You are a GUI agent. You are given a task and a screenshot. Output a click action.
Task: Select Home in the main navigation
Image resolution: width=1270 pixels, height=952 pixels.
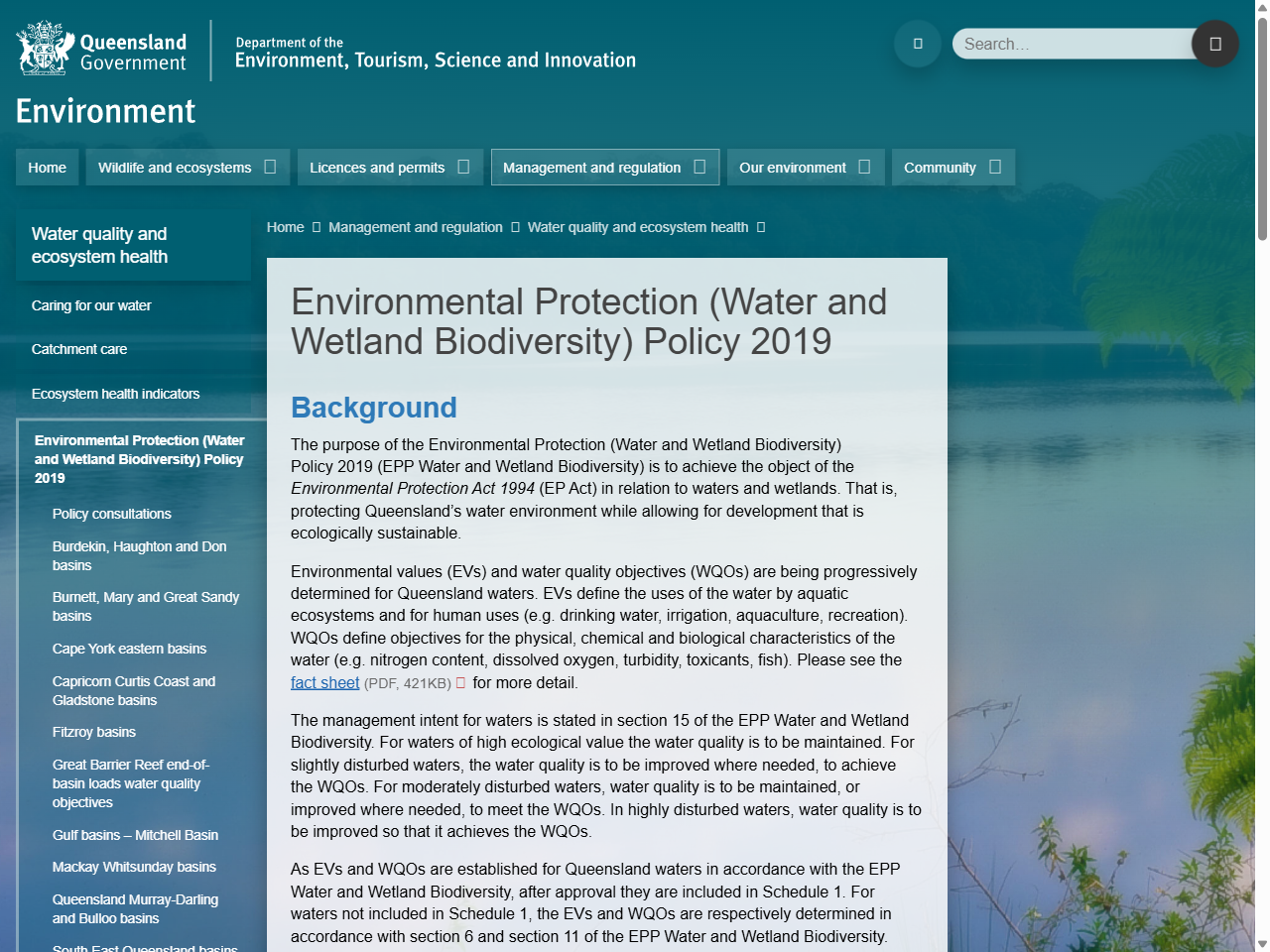(47, 167)
